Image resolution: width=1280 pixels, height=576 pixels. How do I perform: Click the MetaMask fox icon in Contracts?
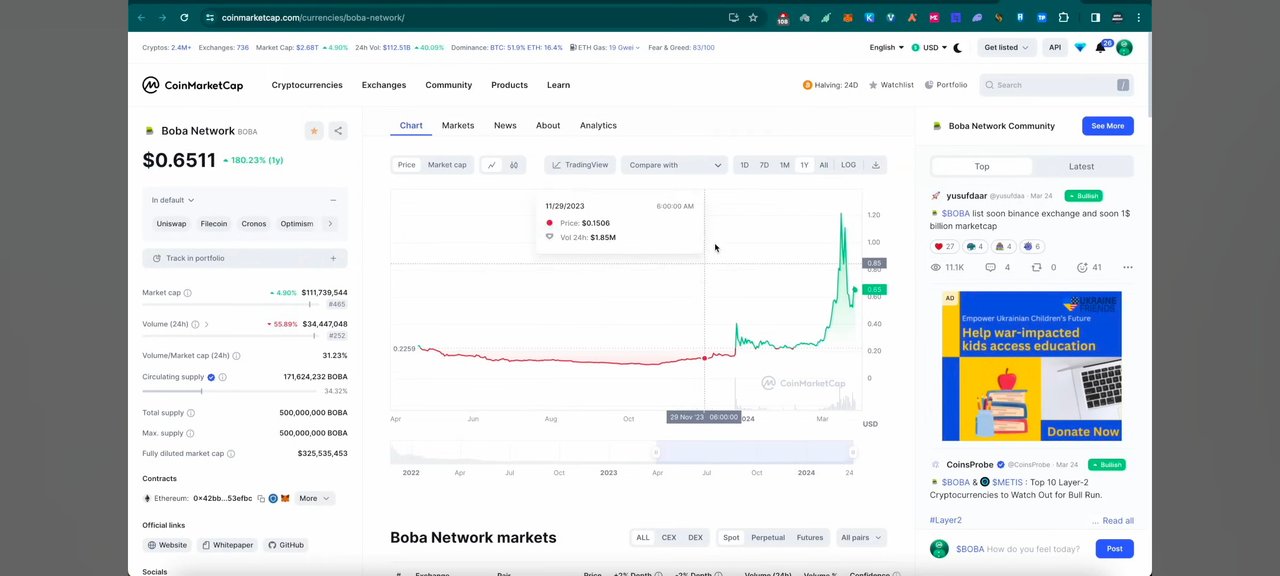(285, 498)
